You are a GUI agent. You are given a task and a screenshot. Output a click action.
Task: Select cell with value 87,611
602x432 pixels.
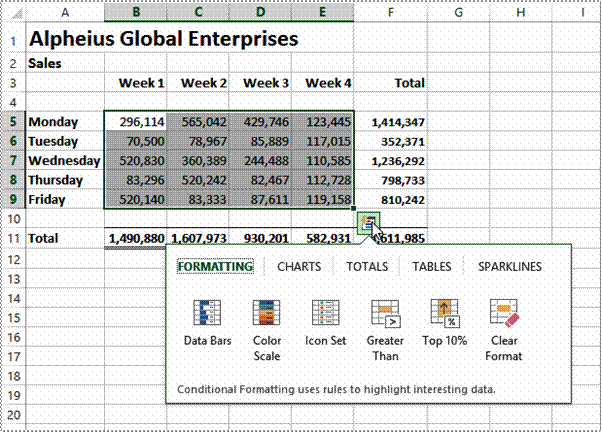pos(260,199)
